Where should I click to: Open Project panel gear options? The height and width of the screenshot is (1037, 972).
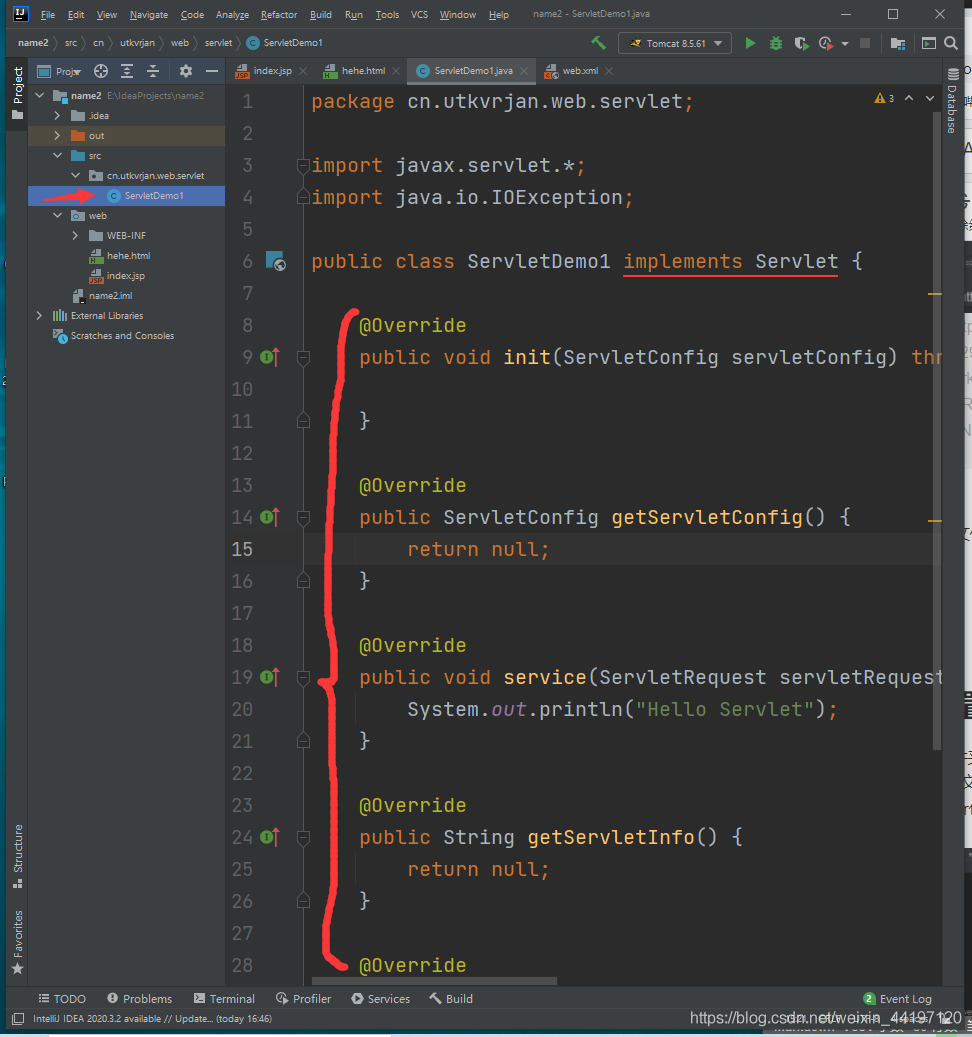185,71
